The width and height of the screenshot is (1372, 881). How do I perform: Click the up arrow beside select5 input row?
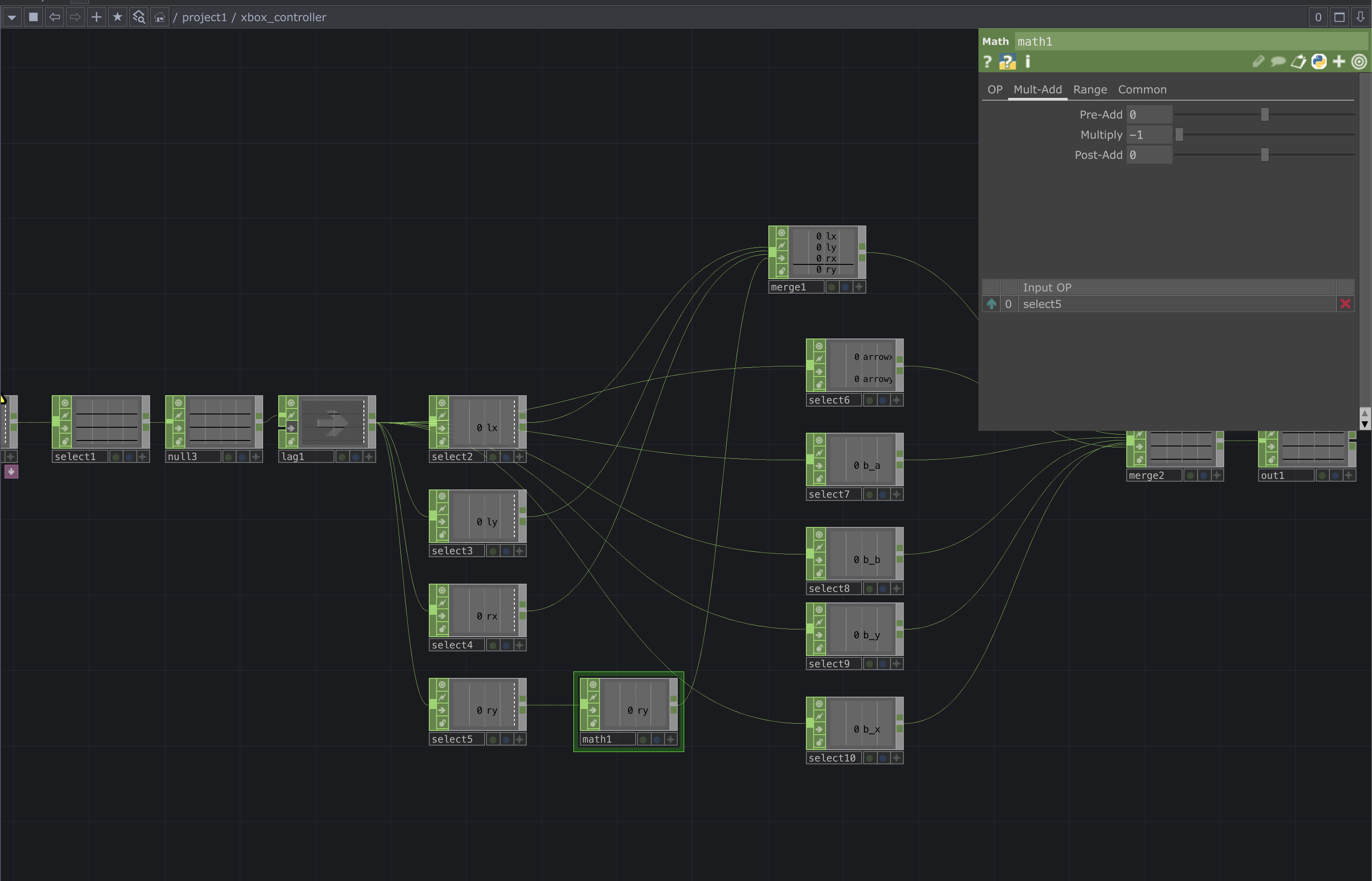tap(991, 304)
